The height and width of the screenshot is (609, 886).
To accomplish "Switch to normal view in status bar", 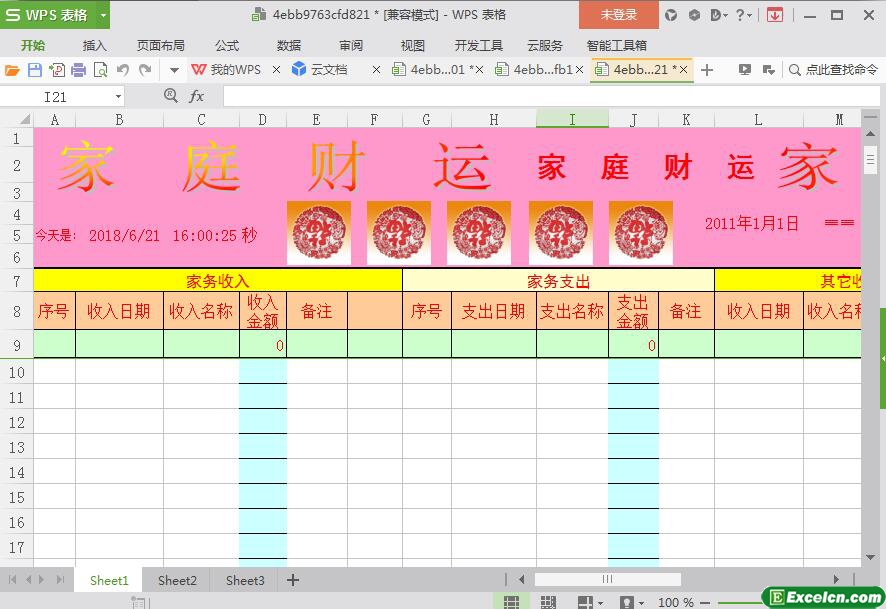I will (x=511, y=602).
